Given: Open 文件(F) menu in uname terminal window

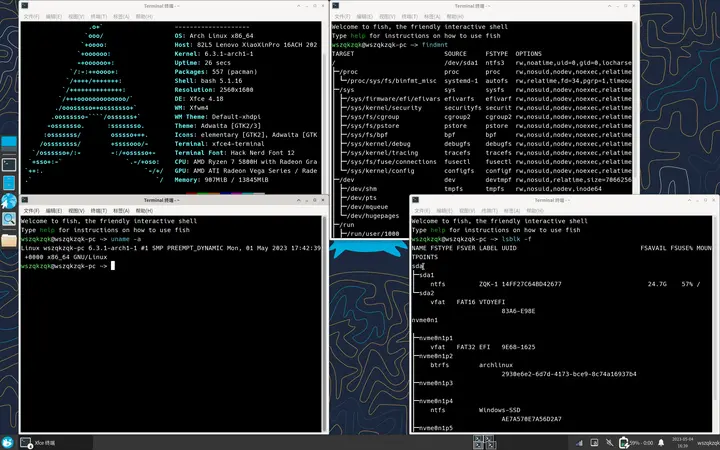Looking at the screenshot, I should point(31,211).
